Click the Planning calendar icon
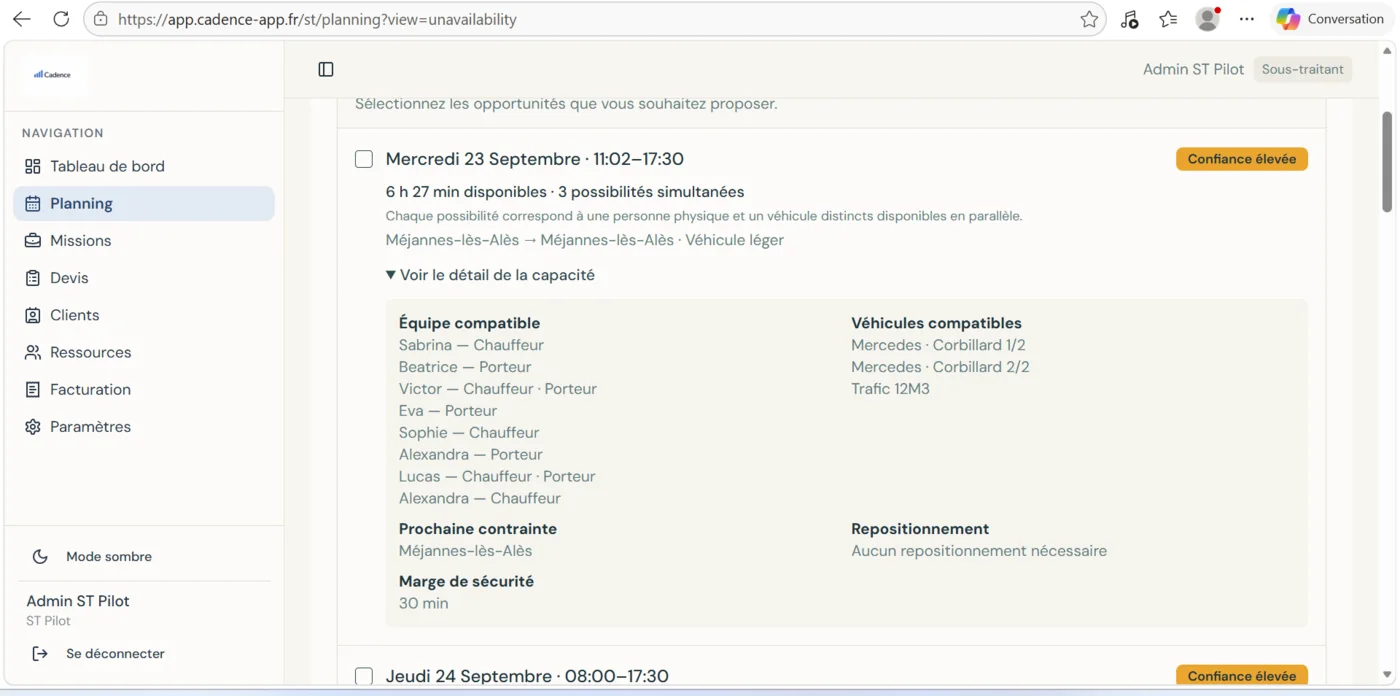The image size is (1400, 696). pyautogui.click(x=33, y=203)
